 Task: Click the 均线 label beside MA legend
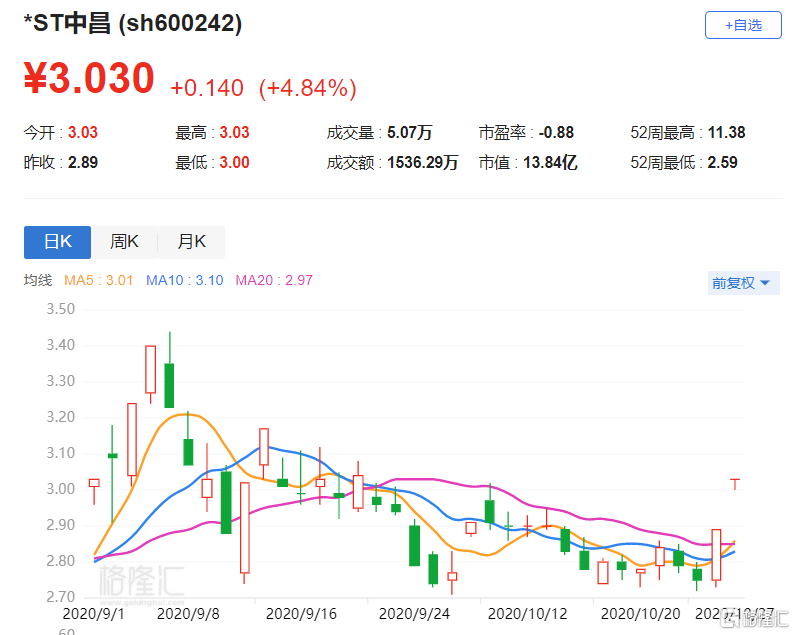pos(38,280)
